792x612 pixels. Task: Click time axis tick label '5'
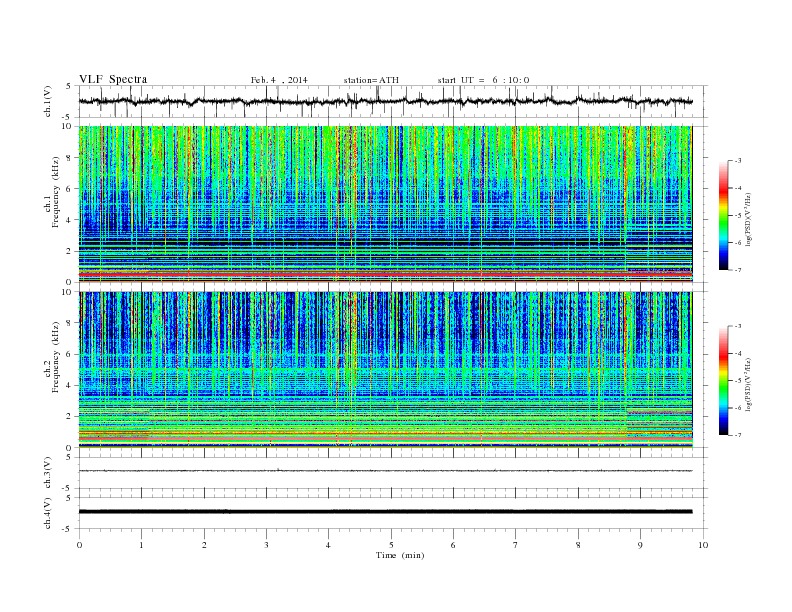point(391,545)
